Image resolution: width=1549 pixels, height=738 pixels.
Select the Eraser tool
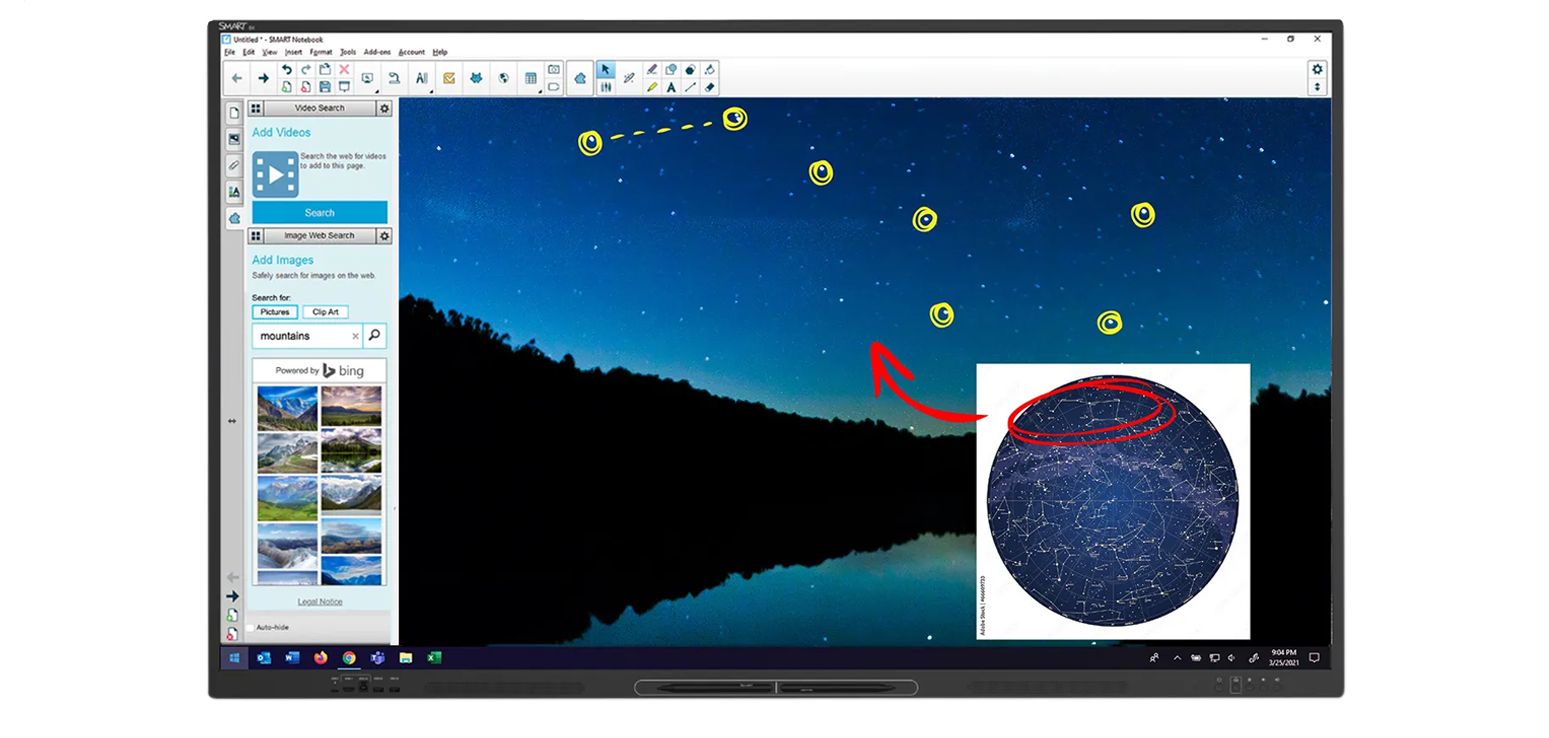[711, 88]
